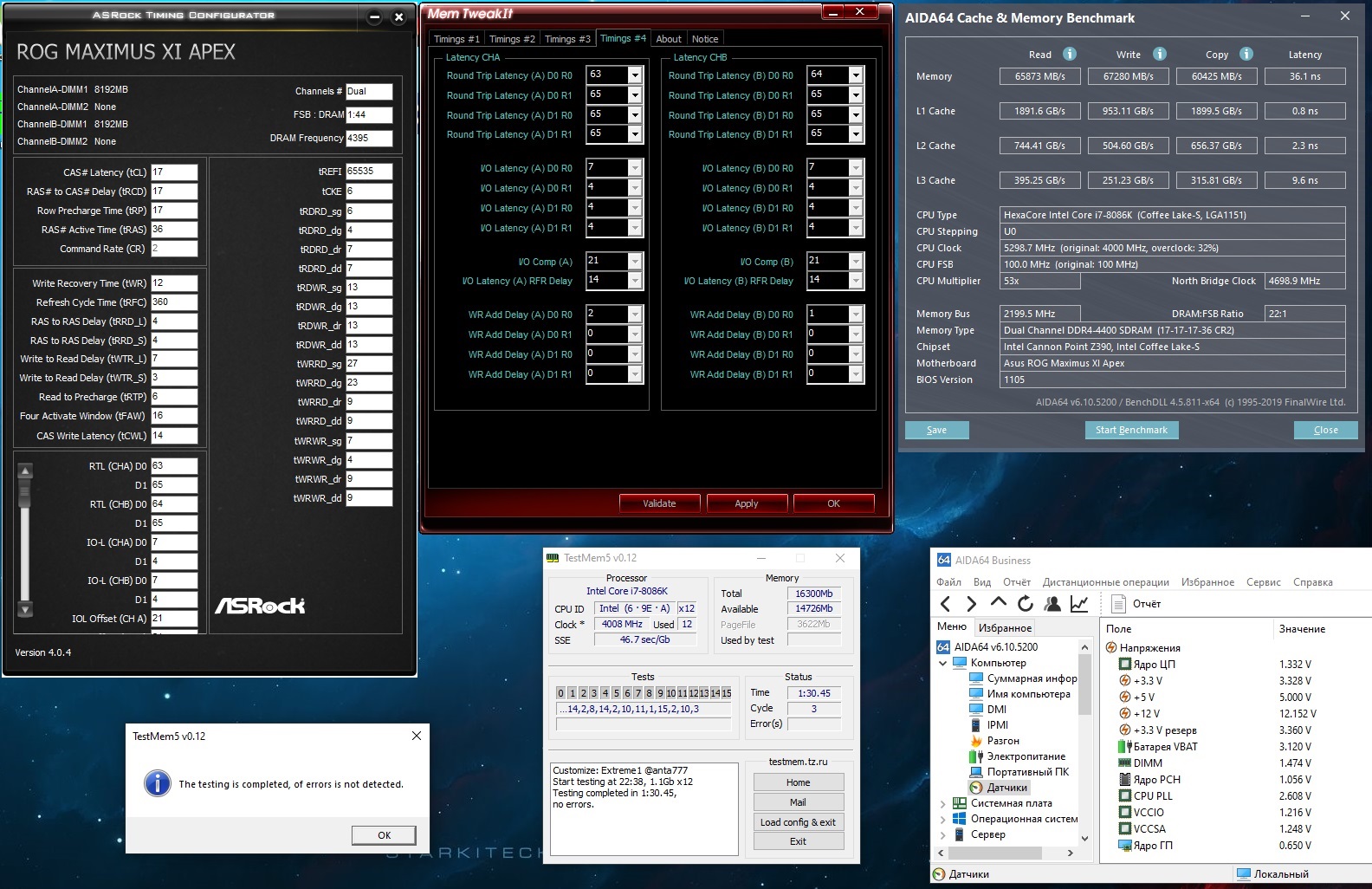Click Load config & exit in TestMem5
Screen dimensions: 1372x889
pyautogui.click(x=798, y=822)
